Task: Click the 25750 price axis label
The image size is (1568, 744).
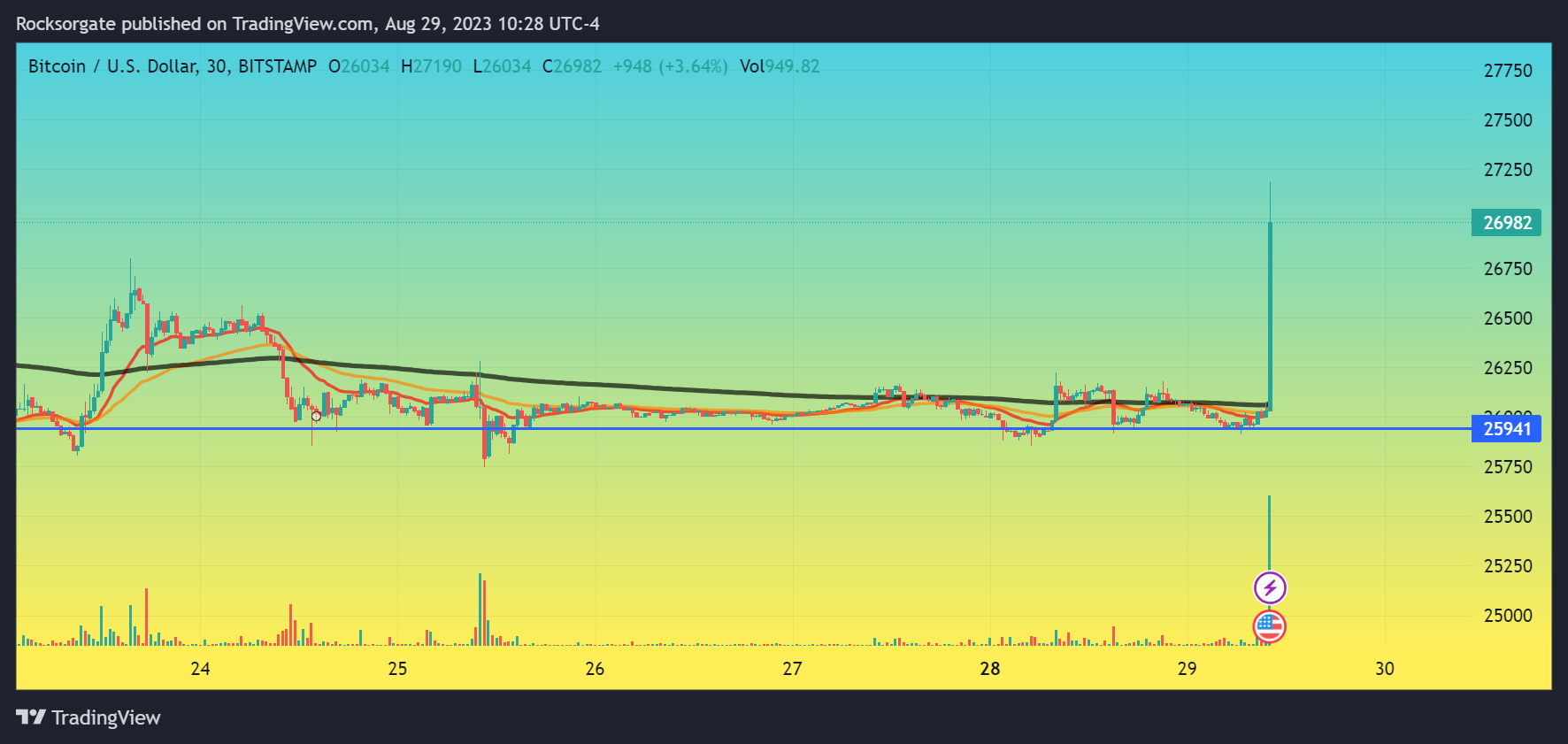Action: [1508, 467]
